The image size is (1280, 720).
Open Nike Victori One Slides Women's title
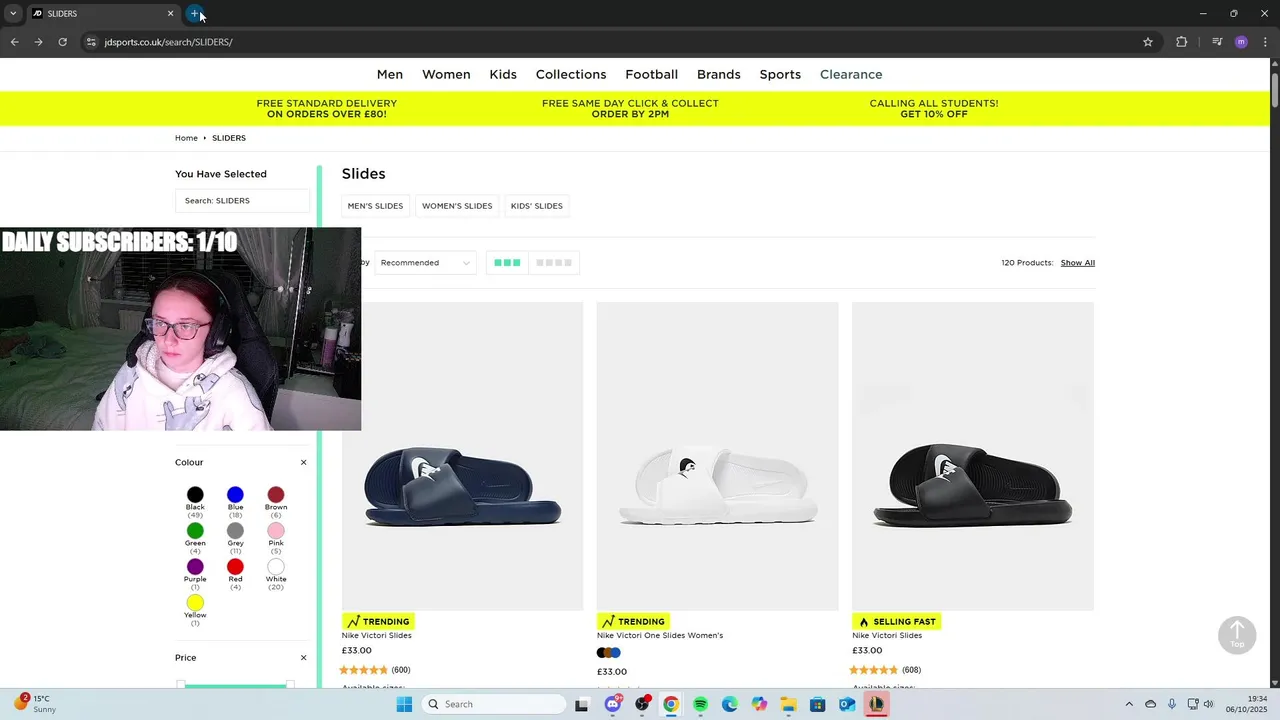click(660, 636)
